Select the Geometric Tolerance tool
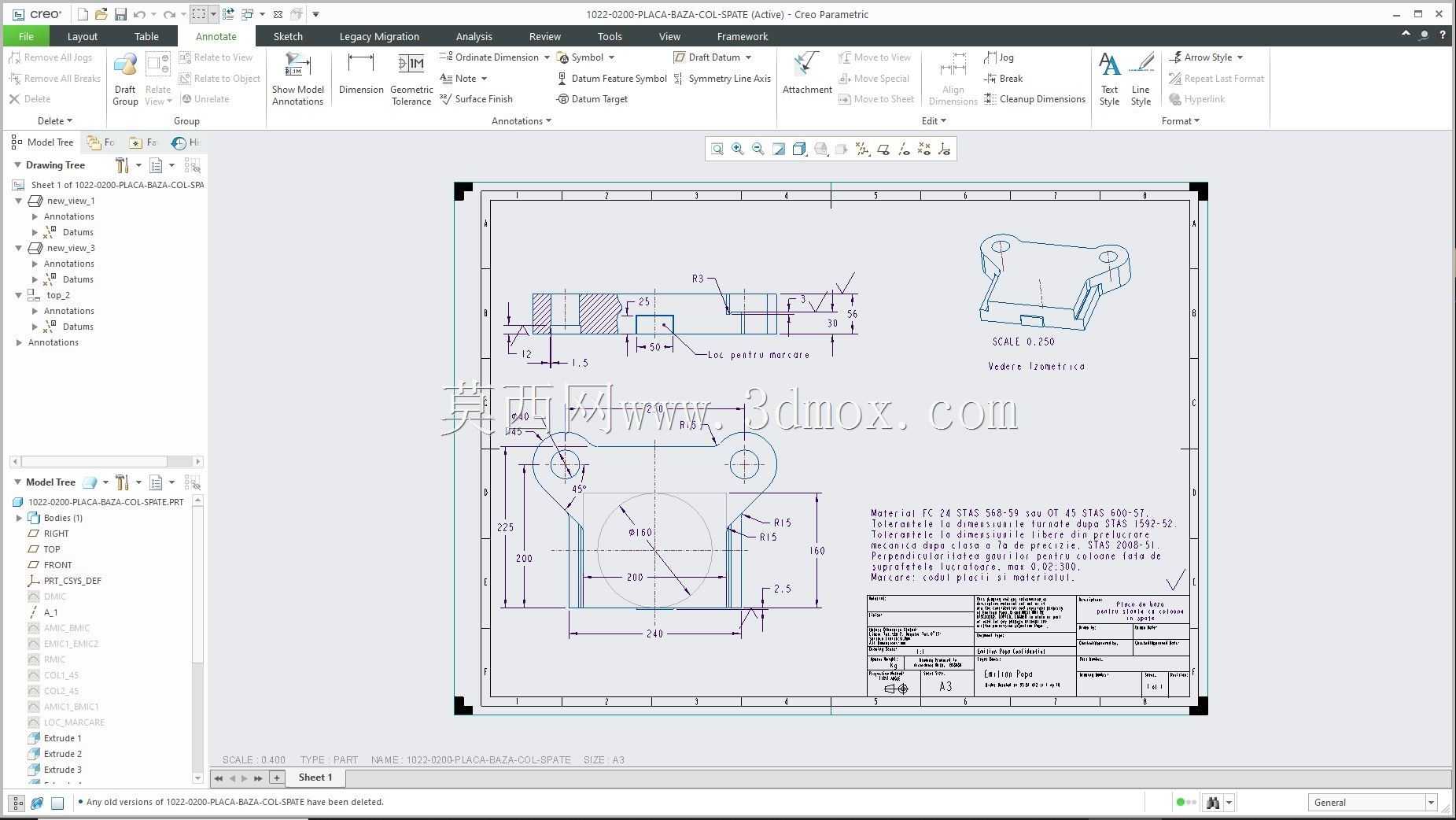This screenshot has height=820, width=1456. (411, 79)
